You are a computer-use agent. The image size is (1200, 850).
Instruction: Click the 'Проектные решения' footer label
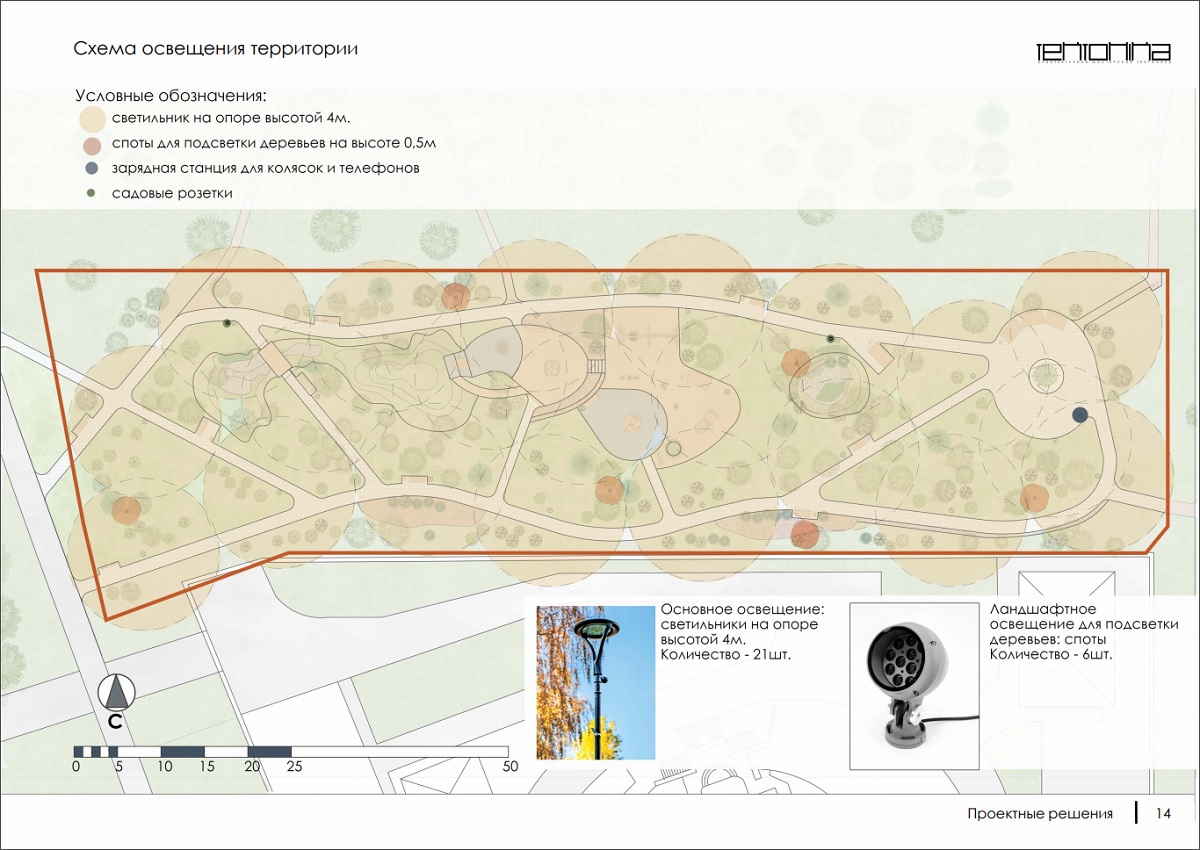(x=1040, y=814)
